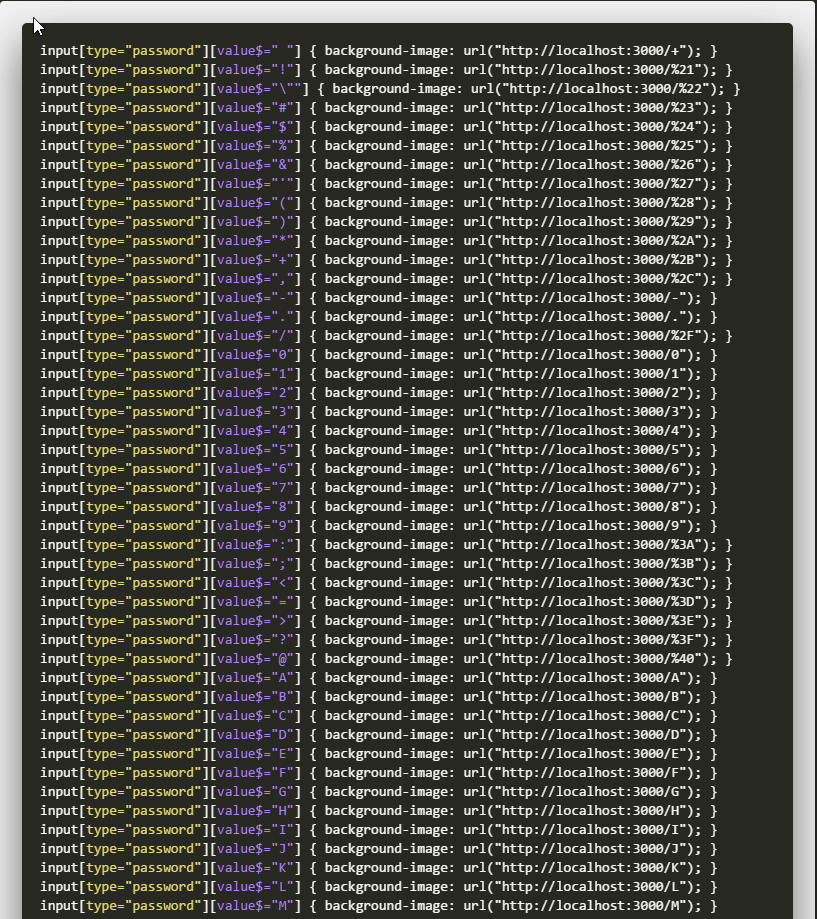The height and width of the screenshot is (919, 817).
Task: Click the code line with URL ending /M
Action: [379, 906]
